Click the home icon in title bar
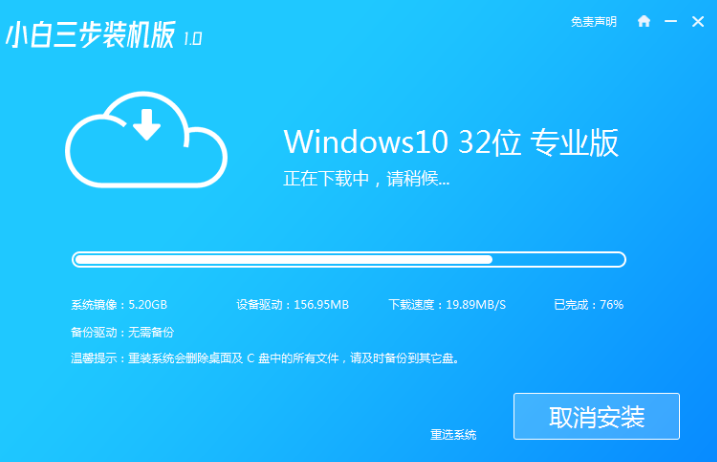717x462 pixels. pyautogui.click(x=644, y=21)
